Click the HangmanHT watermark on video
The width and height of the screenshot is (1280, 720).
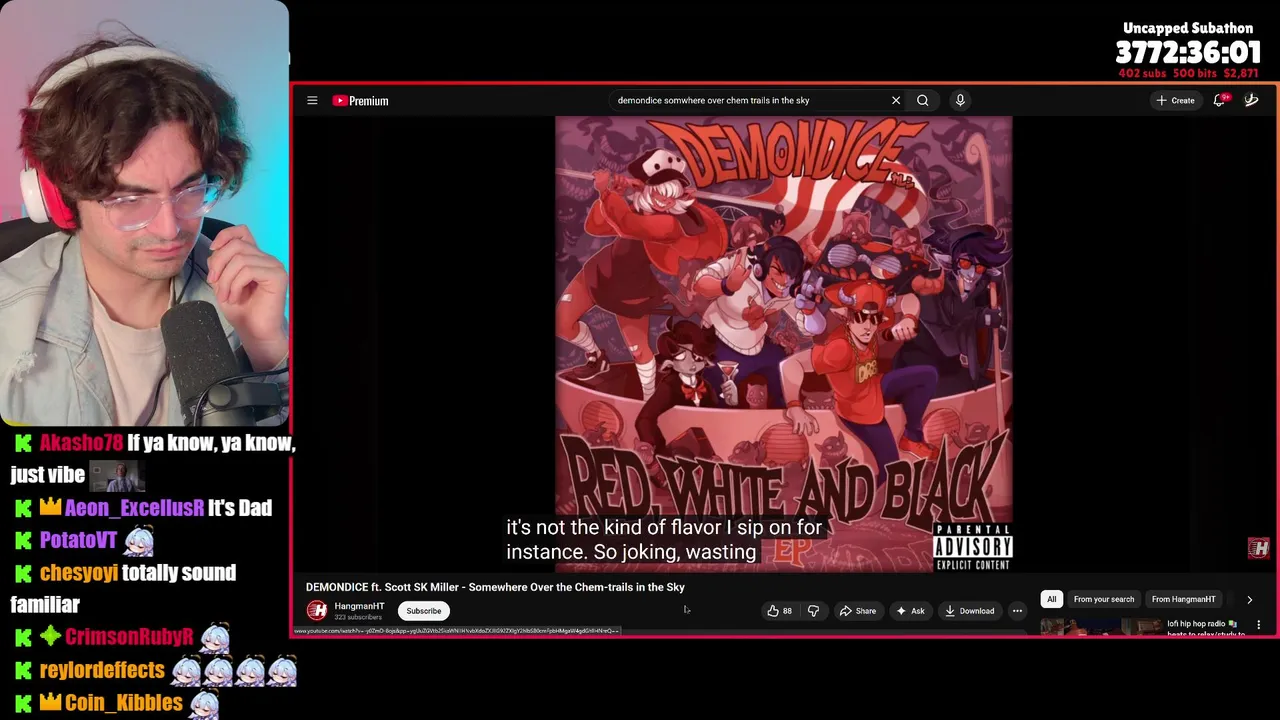(x=1259, y=547)
